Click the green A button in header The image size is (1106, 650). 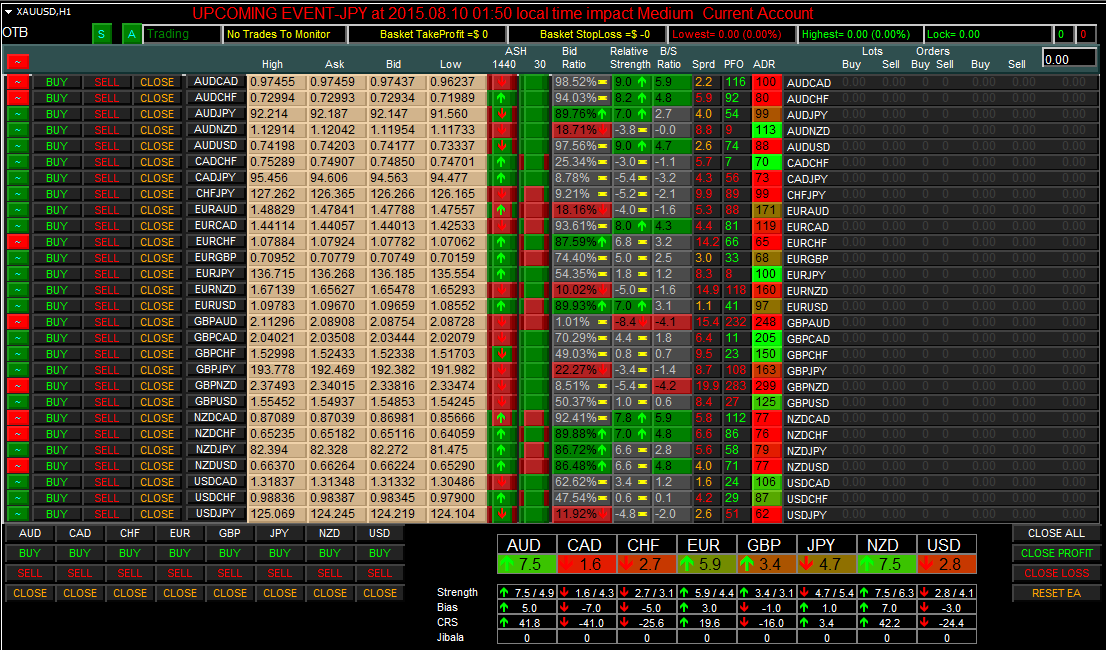131,34
